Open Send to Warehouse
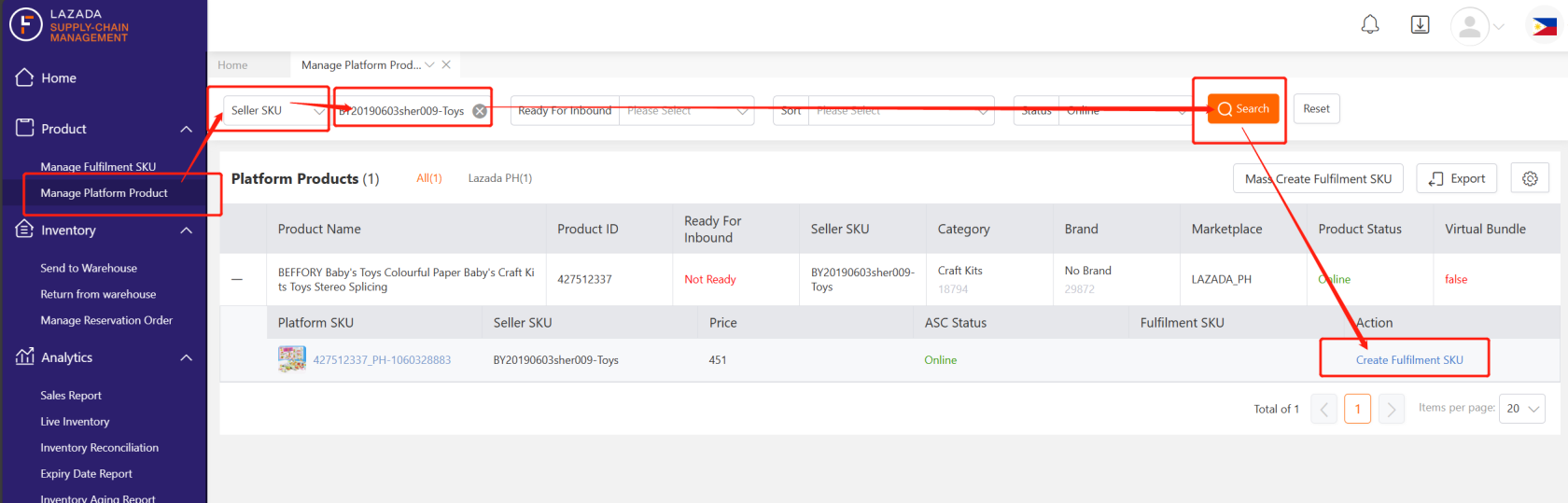 [x=89, y=268]
